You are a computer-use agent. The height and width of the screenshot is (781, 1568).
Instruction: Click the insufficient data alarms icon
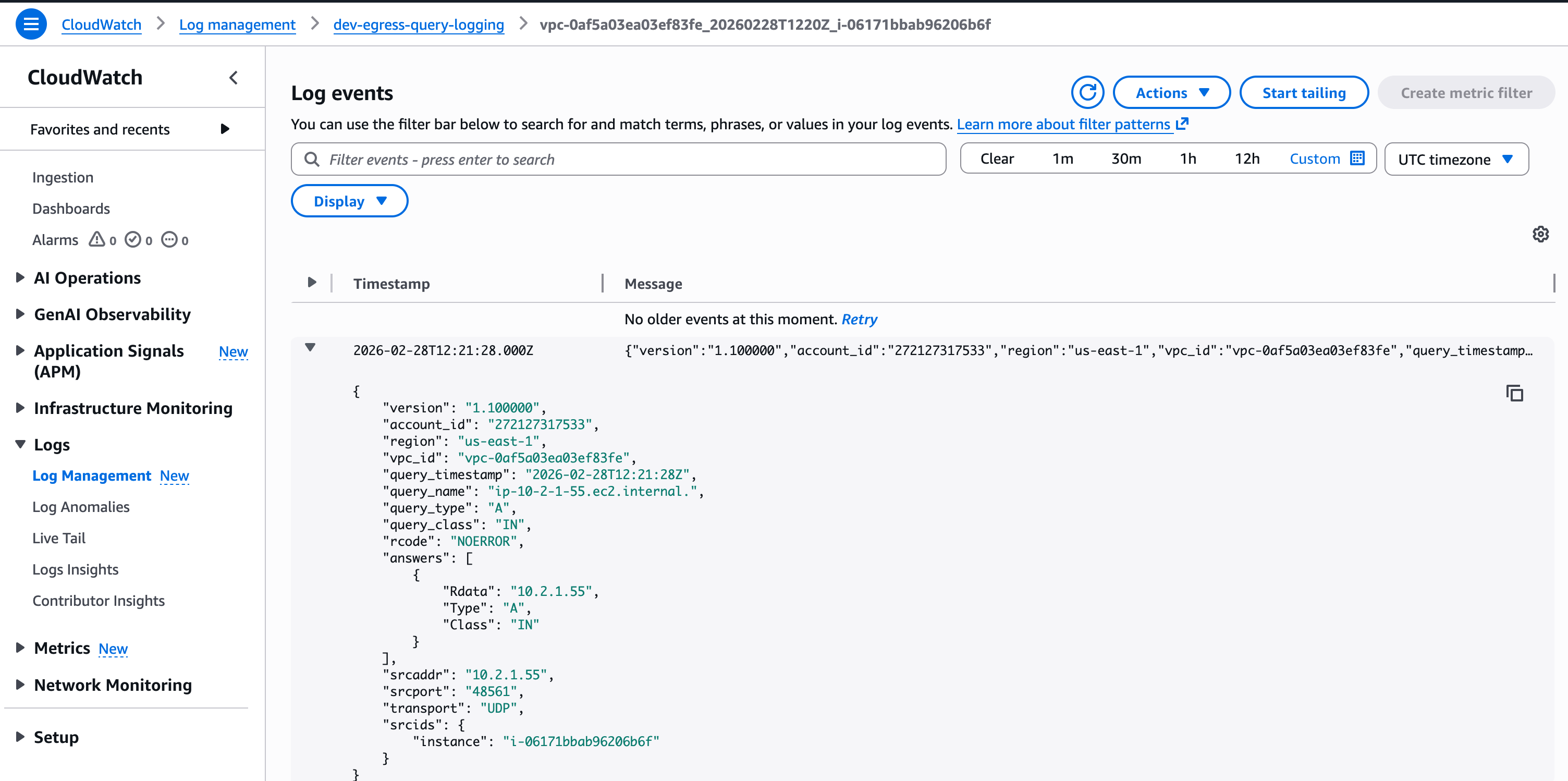click(169, 239)
